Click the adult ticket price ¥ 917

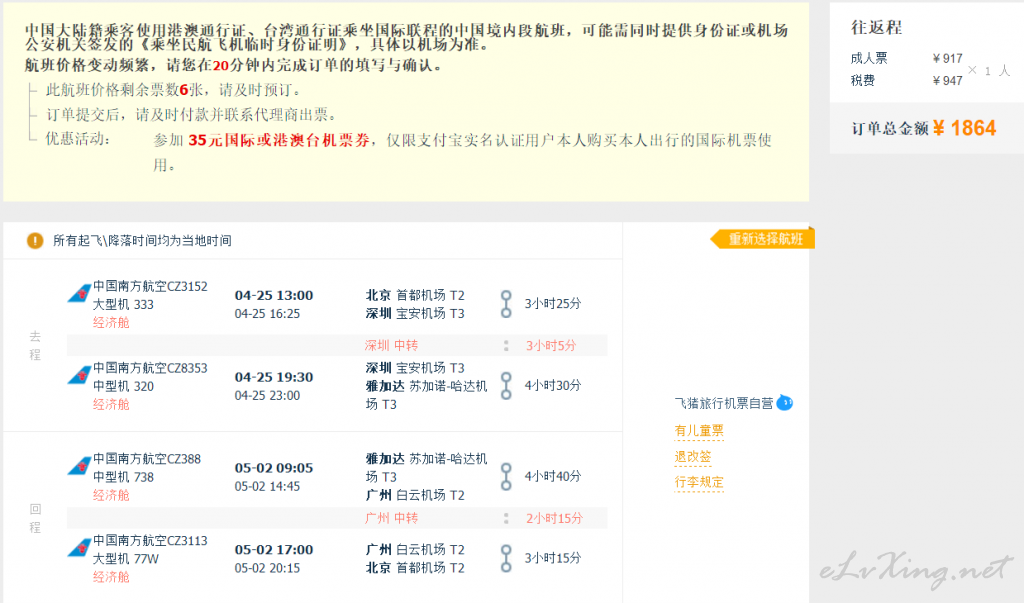click(948, 58)
